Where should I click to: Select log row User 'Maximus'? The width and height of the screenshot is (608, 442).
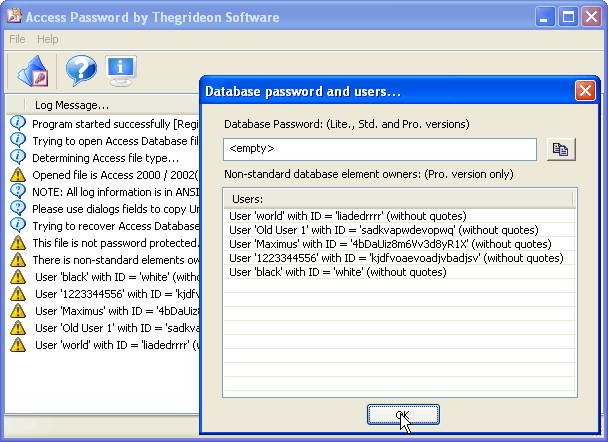click(103, 311)
